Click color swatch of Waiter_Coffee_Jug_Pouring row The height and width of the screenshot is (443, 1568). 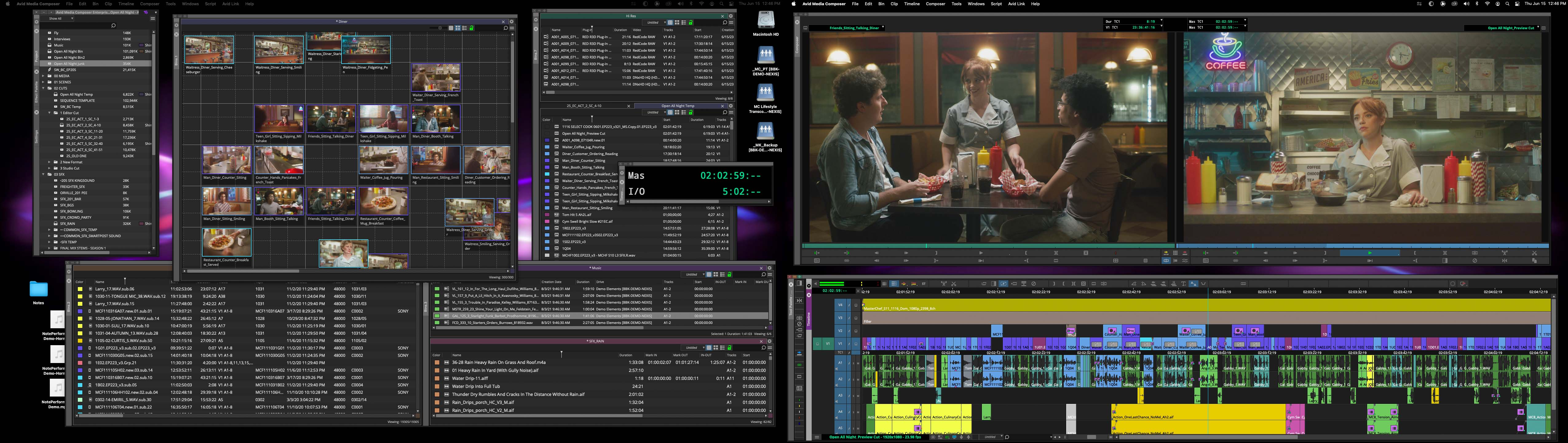coord(547,147)
